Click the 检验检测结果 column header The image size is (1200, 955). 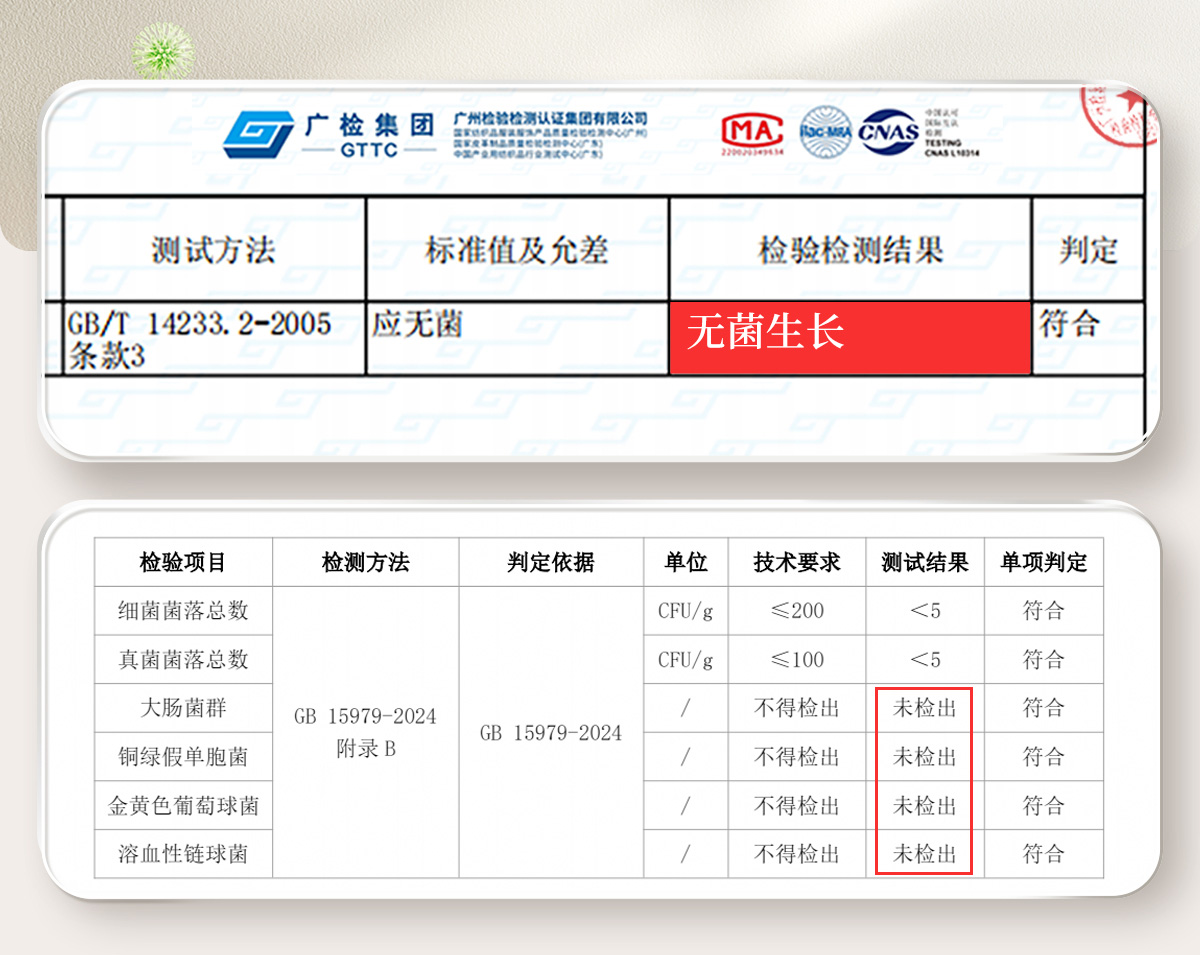(x=850, y=249)
